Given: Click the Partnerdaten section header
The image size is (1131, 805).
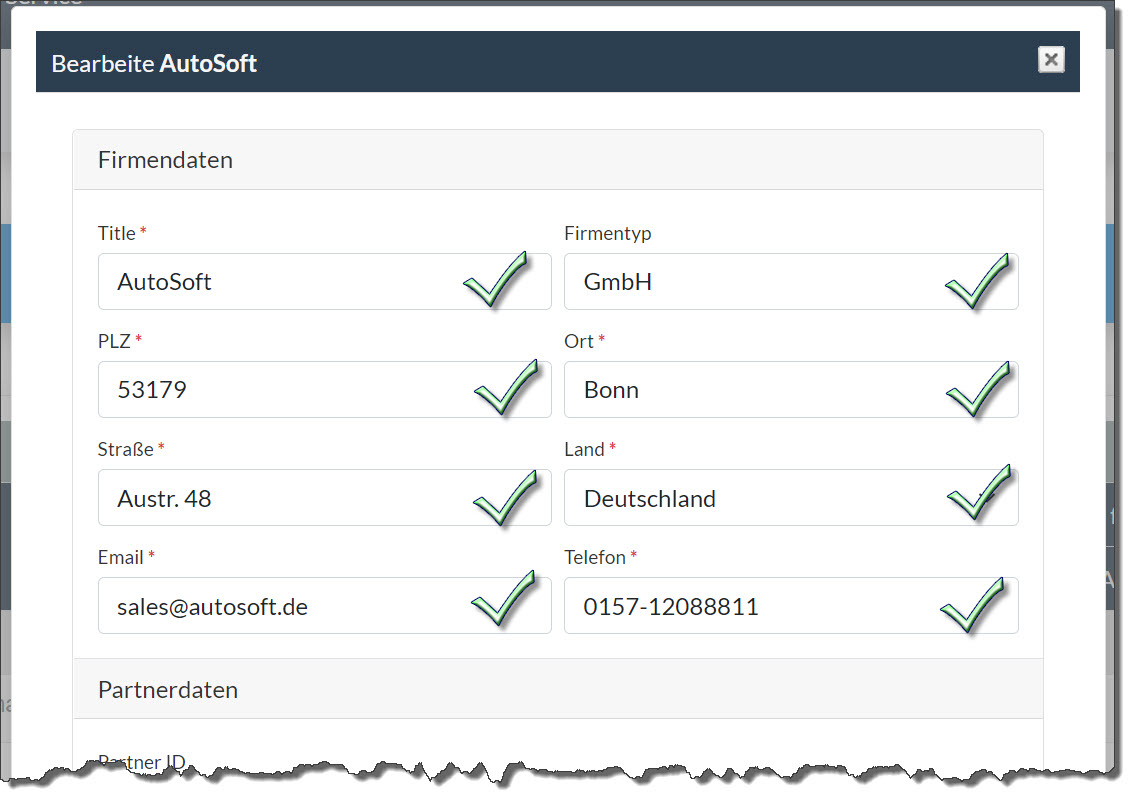Looking at the screenshot, I should 168,690.
